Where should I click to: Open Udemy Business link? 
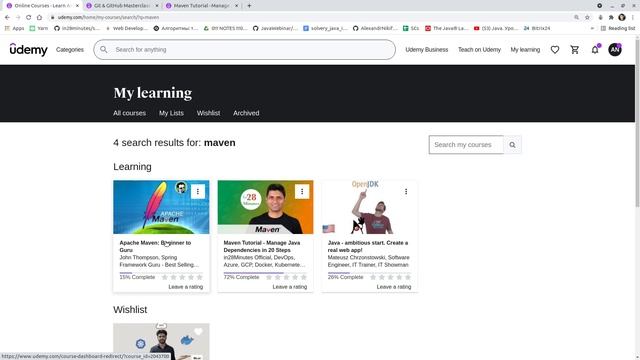point(427,49)
